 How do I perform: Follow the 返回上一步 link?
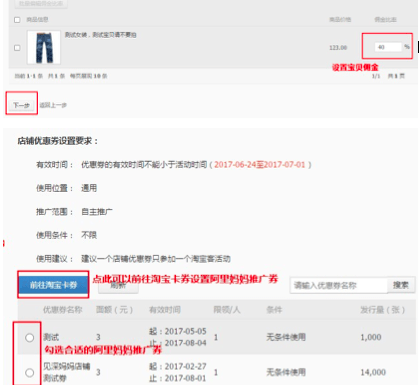(53, 105)
